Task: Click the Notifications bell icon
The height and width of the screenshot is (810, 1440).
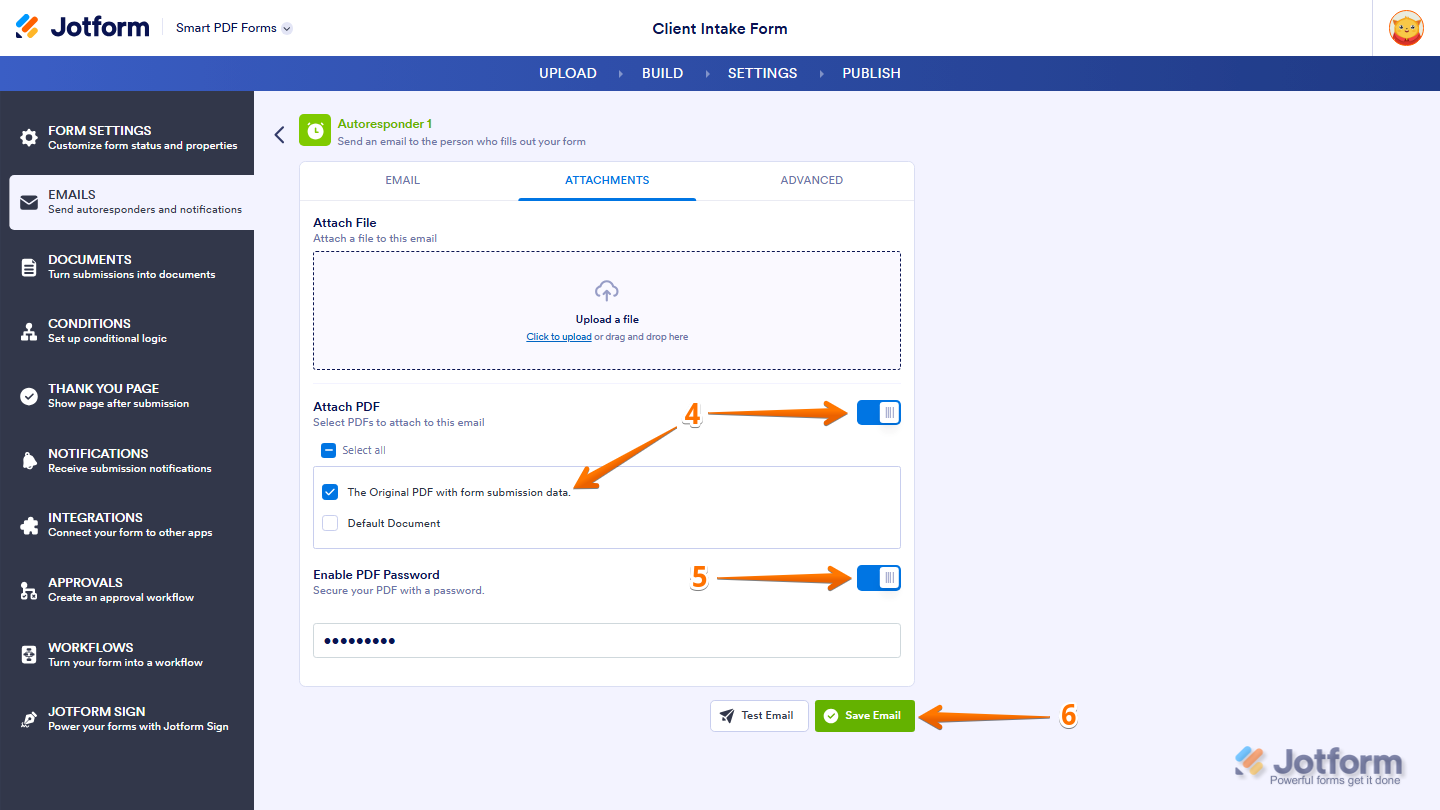Action: 29,461
